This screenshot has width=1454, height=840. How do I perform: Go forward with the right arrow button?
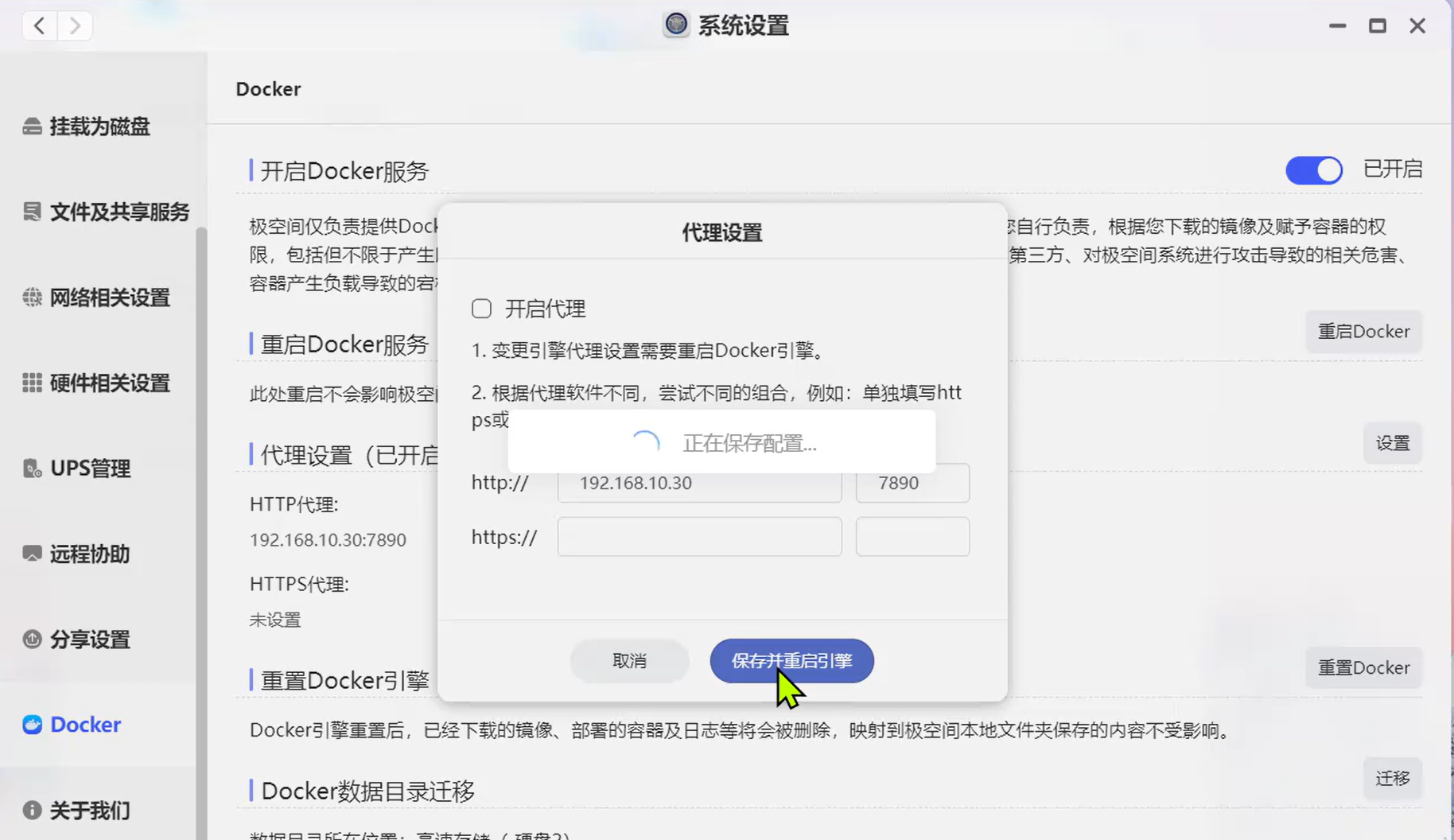click(75, 25)
